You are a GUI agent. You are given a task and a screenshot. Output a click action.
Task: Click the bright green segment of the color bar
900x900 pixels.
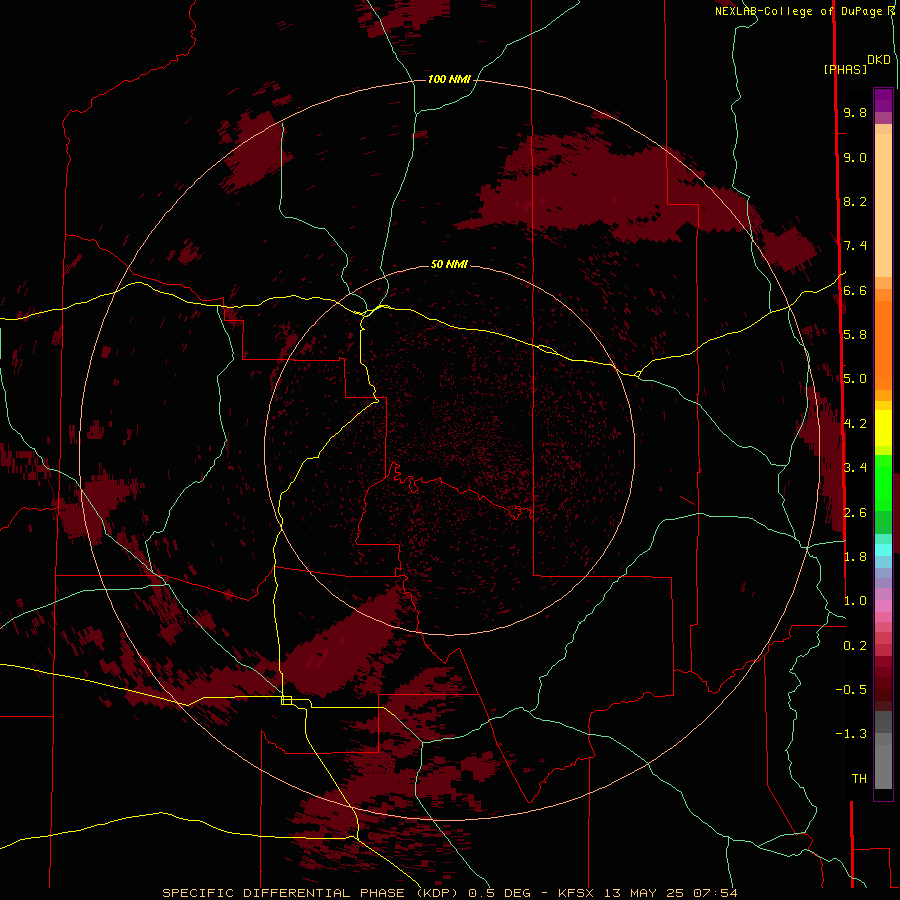coord(883,482)
